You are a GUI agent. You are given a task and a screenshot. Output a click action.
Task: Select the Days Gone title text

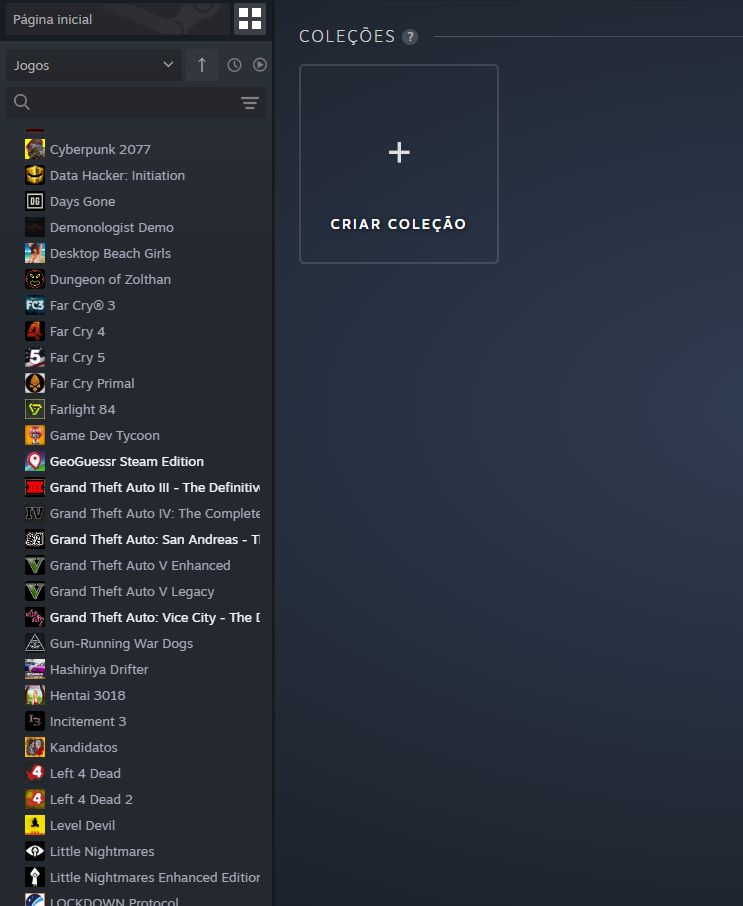coord(83,201)
